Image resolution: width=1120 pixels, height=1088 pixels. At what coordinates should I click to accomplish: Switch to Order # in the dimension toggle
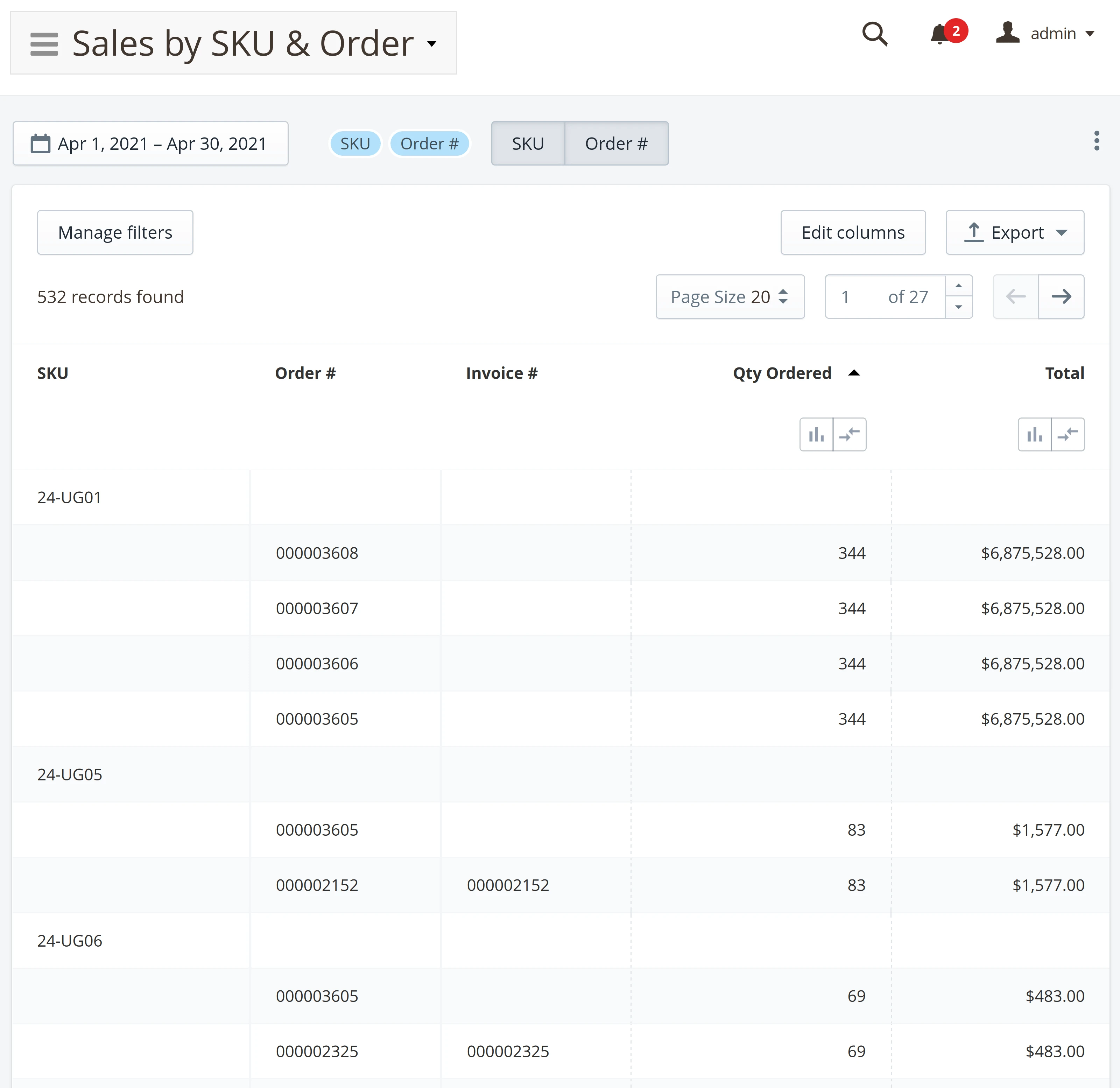click(617, 143)
